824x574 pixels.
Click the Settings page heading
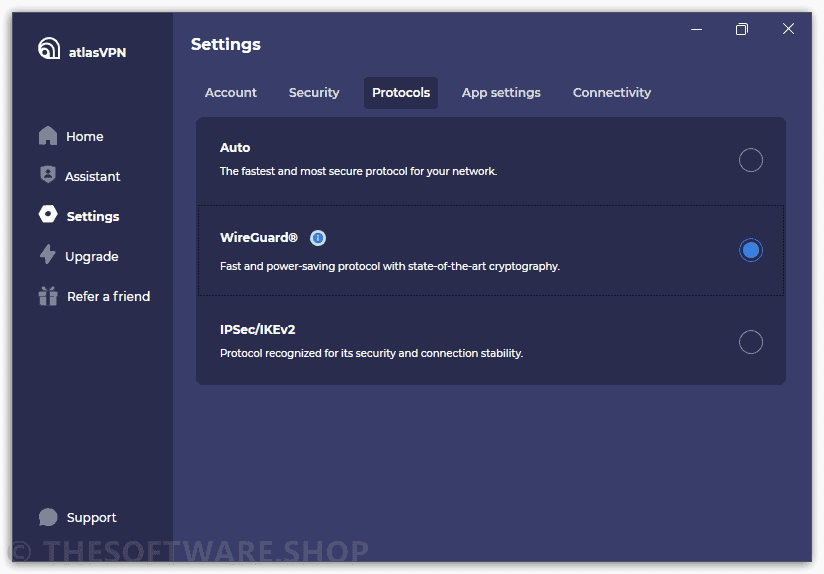pos(226,45)
